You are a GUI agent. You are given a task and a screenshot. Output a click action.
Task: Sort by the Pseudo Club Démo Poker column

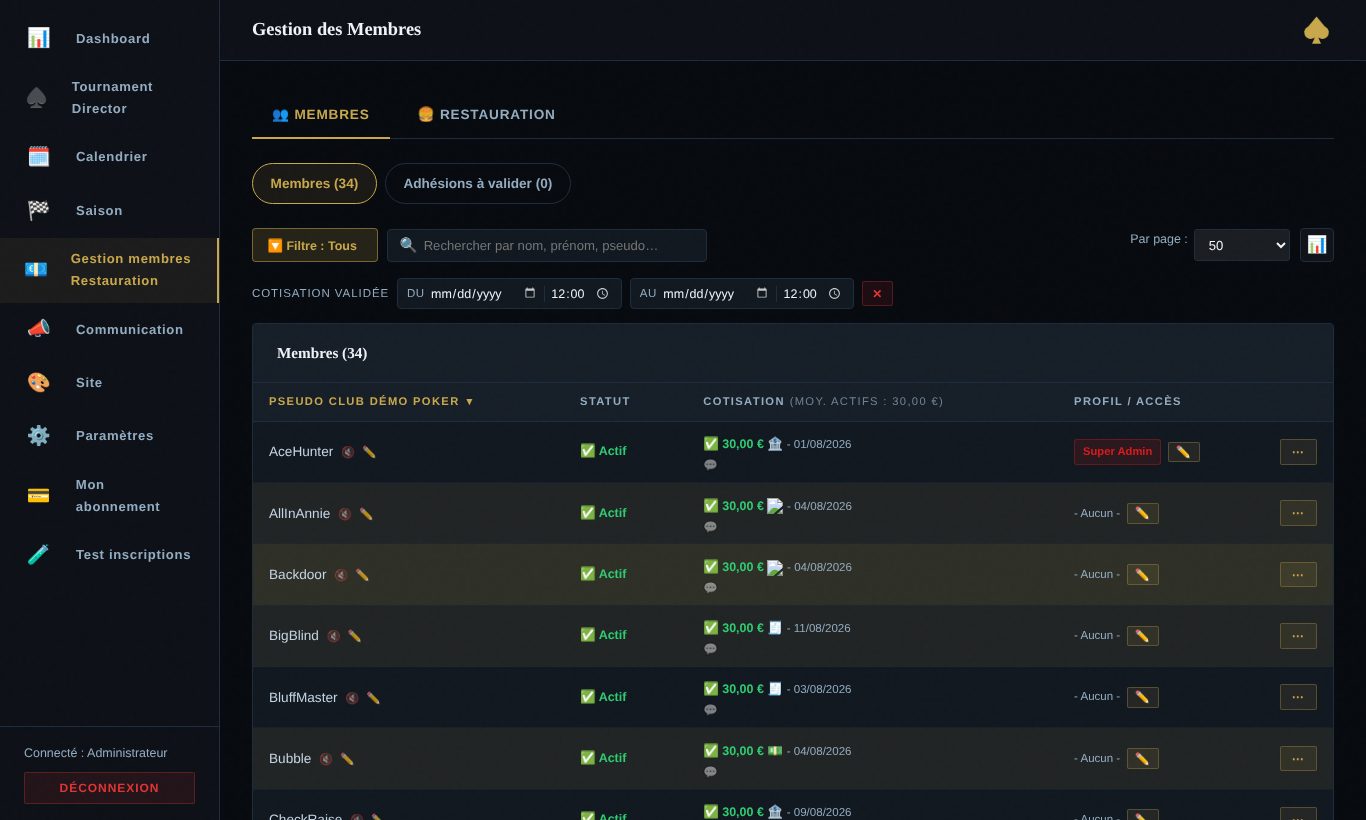[371, 401]
